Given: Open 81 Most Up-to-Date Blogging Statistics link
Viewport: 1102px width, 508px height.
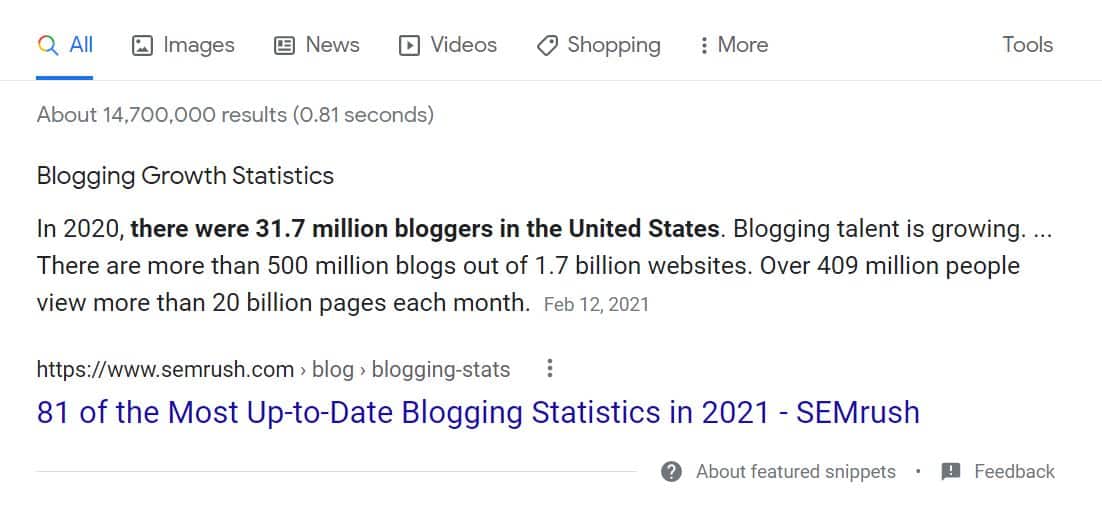Looking at the screenshot, I should click(x=478, y=412).
